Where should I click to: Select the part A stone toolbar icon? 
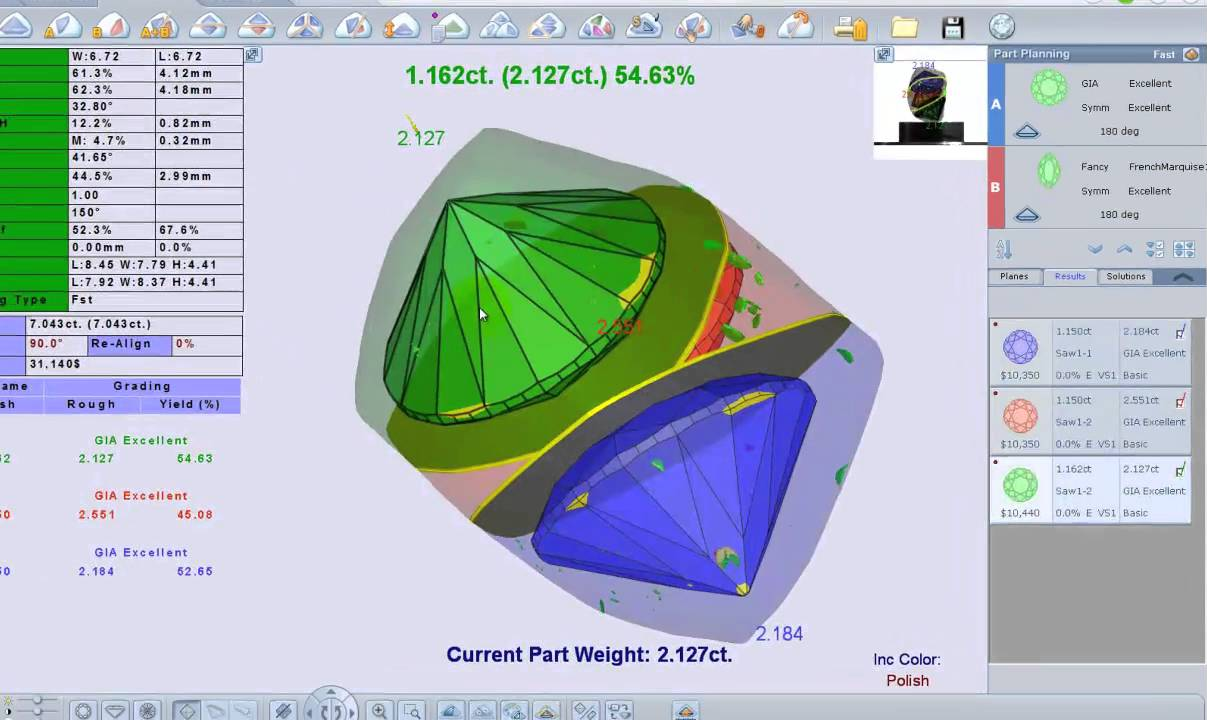tap(63, 26)
